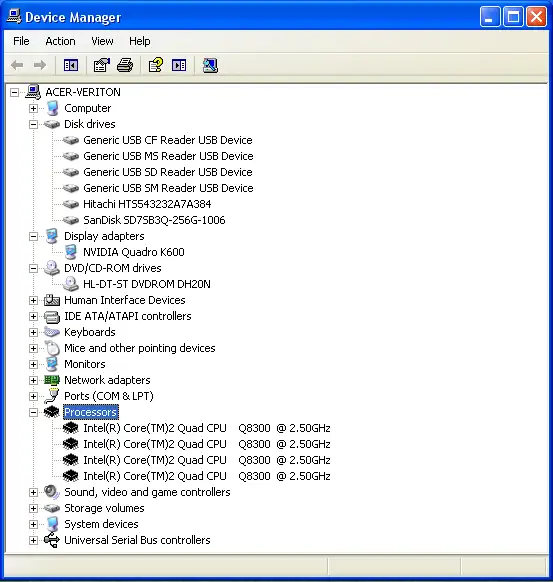Screen dimensions: 553x582
Task: Open the View menu
Action: coord(102,41)
